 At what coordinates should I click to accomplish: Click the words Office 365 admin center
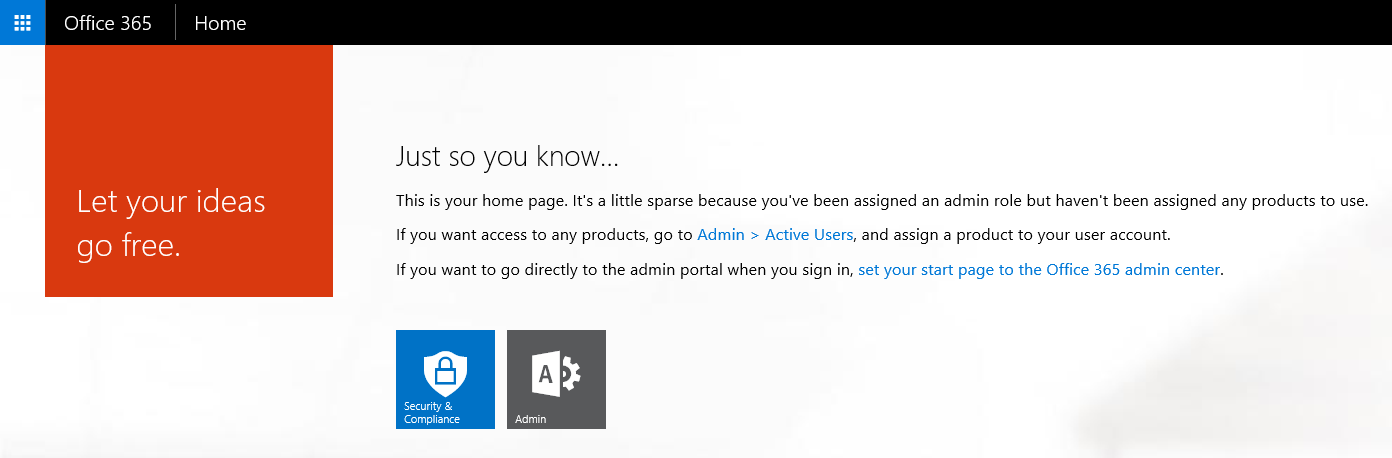tap(1134, 269)
